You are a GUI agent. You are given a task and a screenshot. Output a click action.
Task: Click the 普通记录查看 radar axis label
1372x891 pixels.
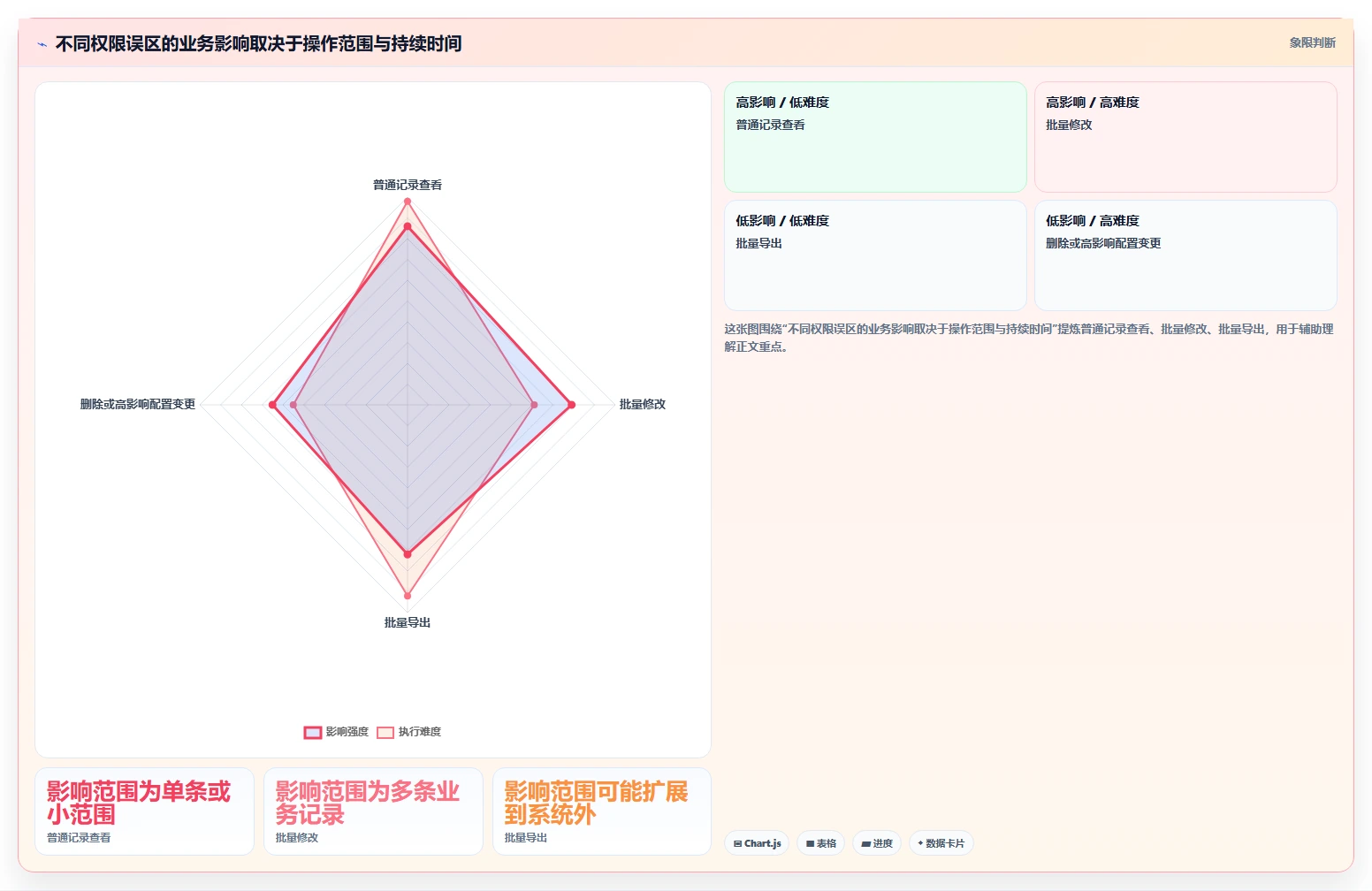(x=408, y=185)
